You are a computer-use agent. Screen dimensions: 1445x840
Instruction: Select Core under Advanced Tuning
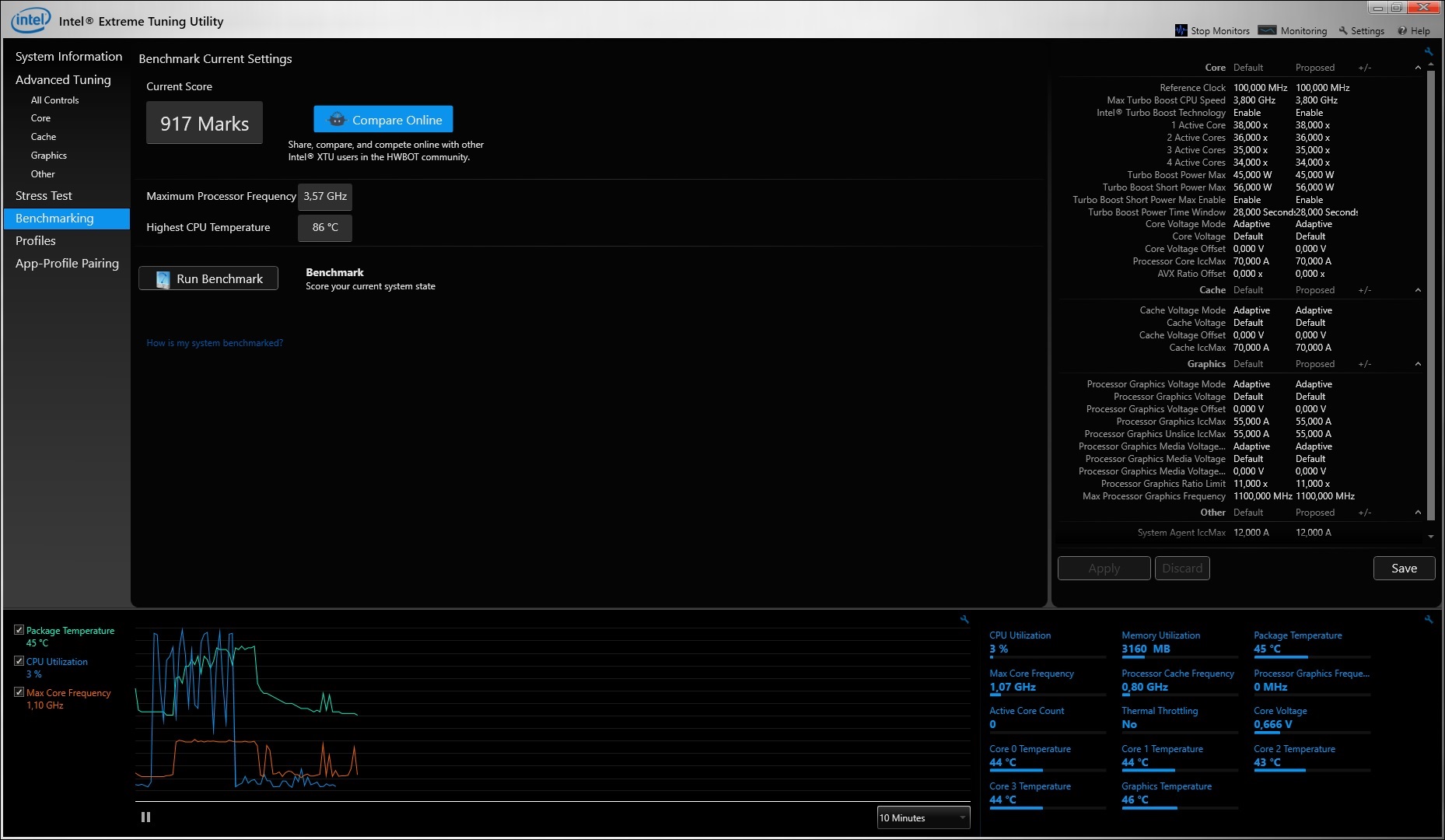tap(40, 118)
